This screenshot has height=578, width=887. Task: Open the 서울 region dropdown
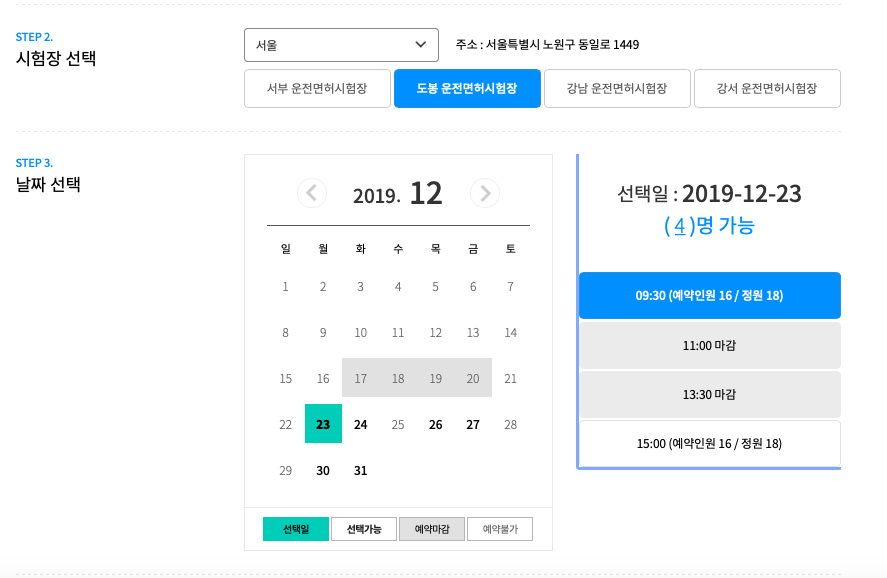pyautogui.click(x=341, y=44)
